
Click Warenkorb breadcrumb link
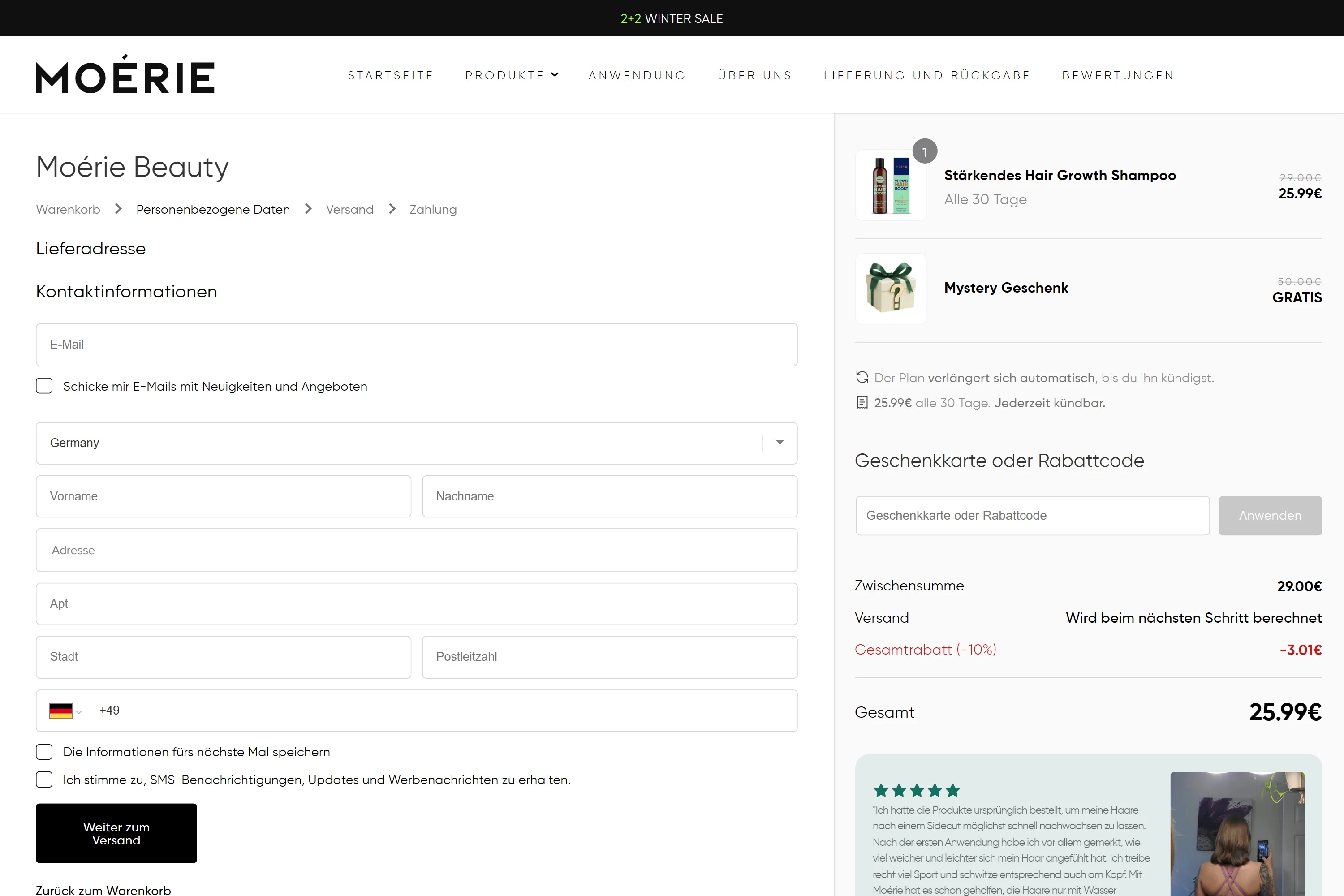coord(68,210)
